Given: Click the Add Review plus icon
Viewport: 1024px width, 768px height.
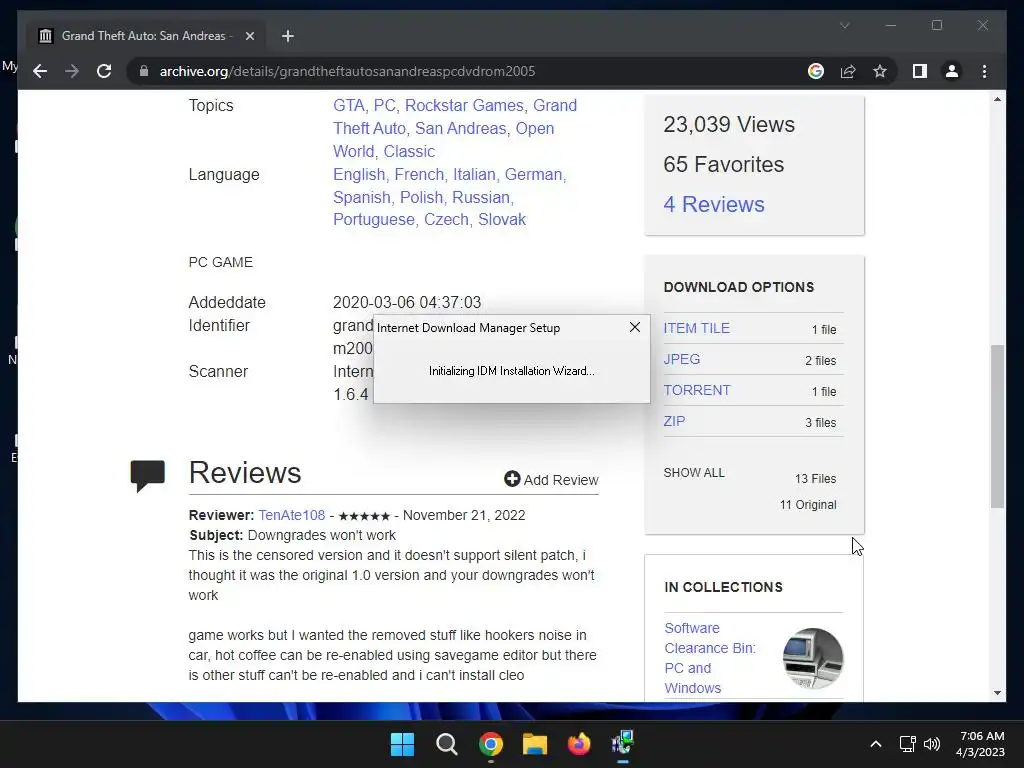Looking at the screenshot, I should 512,479.
